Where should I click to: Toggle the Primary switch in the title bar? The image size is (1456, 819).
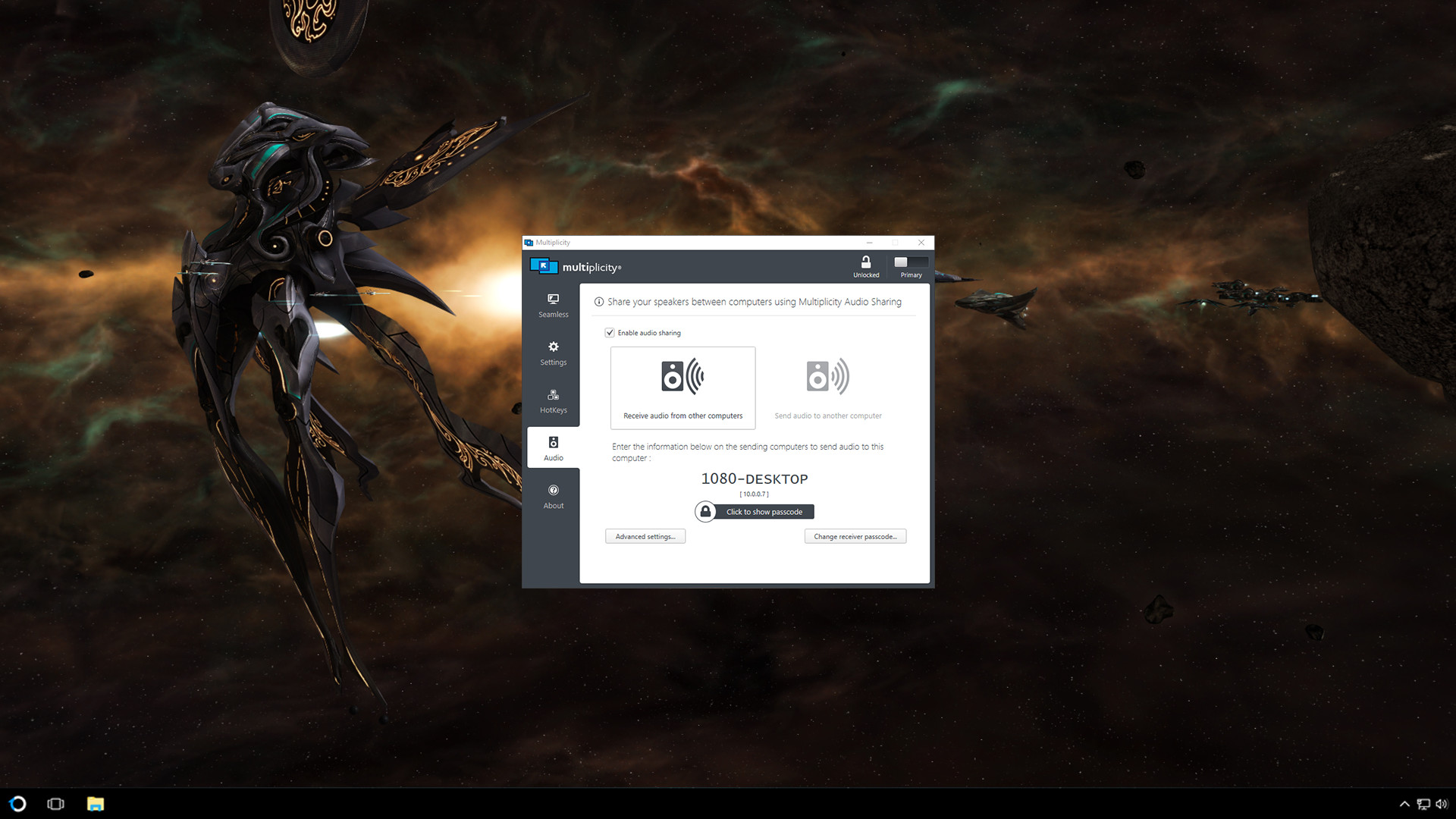(x=910, y=262)
